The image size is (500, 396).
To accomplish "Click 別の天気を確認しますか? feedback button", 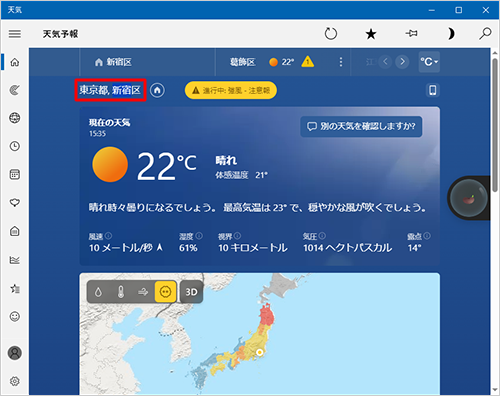I will pyautogui.click(x=361, y=126).
